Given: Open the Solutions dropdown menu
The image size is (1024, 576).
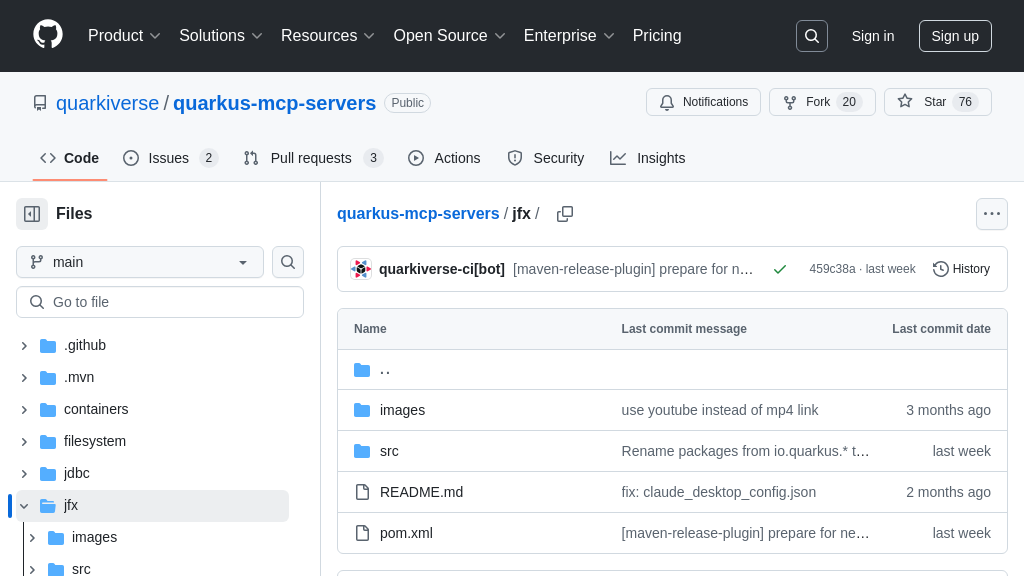Looking at the screenshot, I should (221, 35).
